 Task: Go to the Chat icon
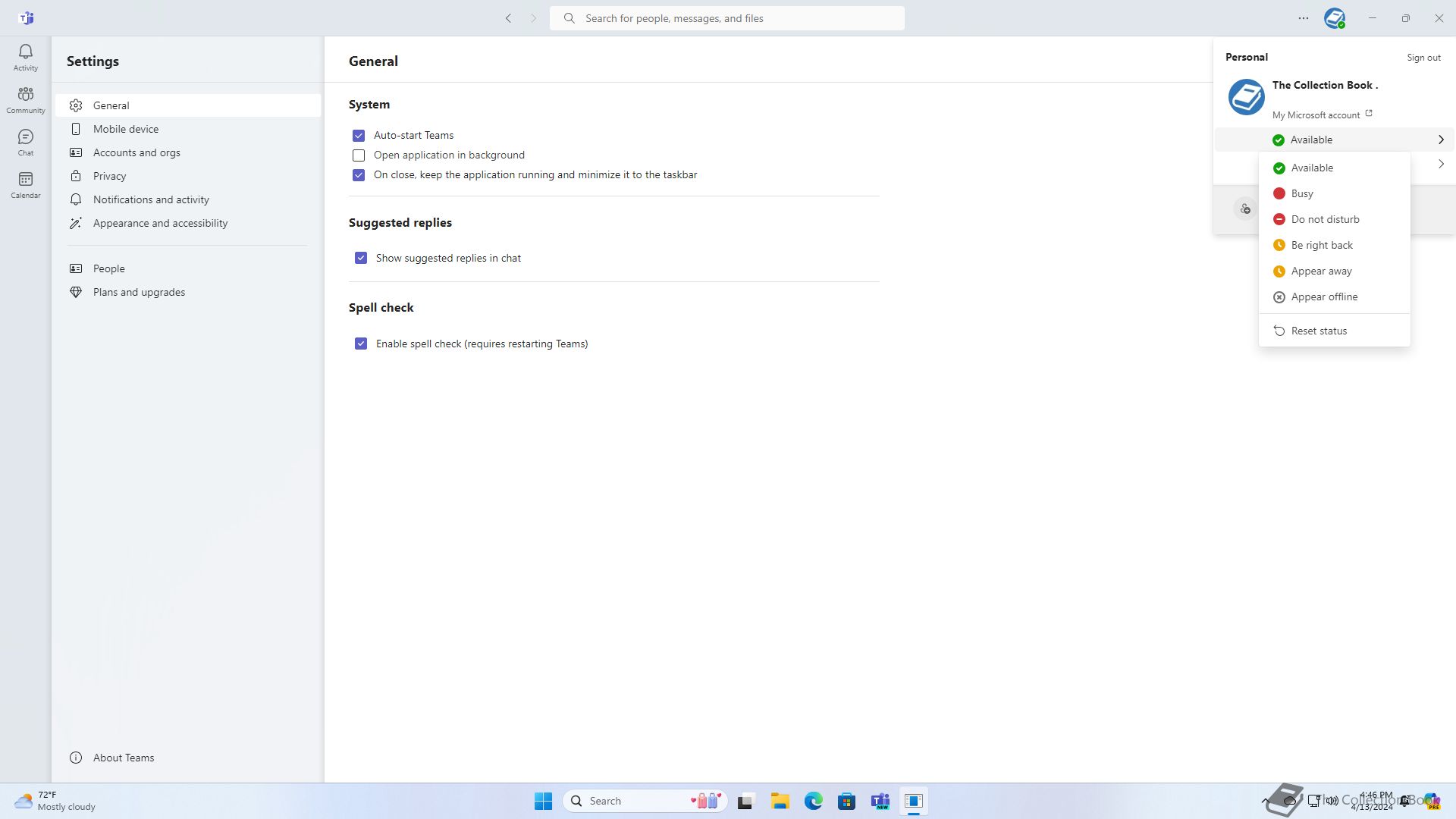pos(25,142)
